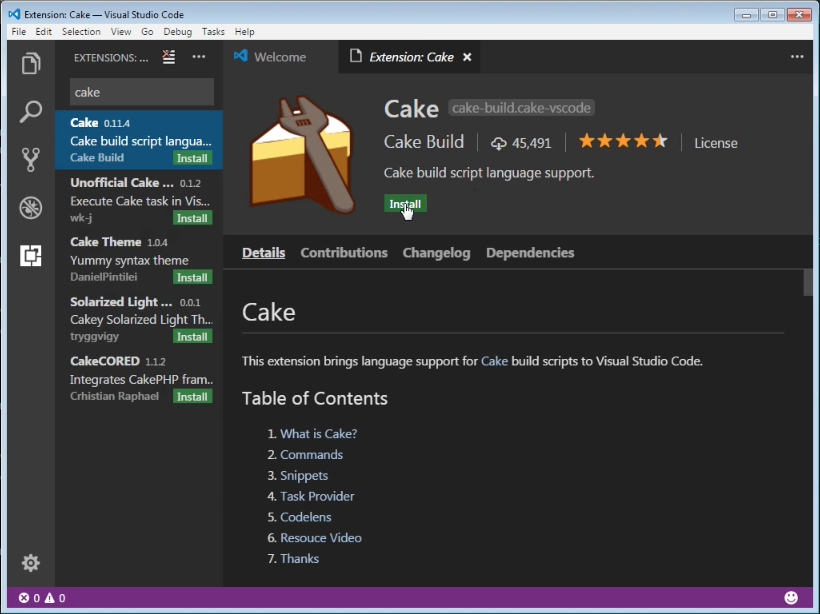Screen dimensions: 820x614
Task: Click the details pane vertical scrollbar
Action: pos(808,282)
